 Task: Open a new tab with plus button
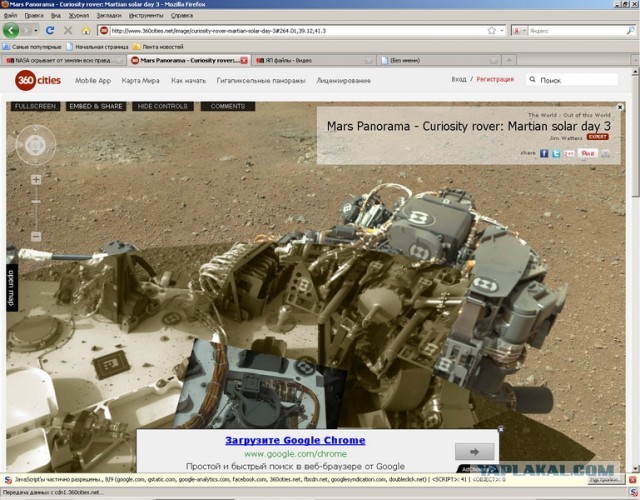(x=509, y=60)
